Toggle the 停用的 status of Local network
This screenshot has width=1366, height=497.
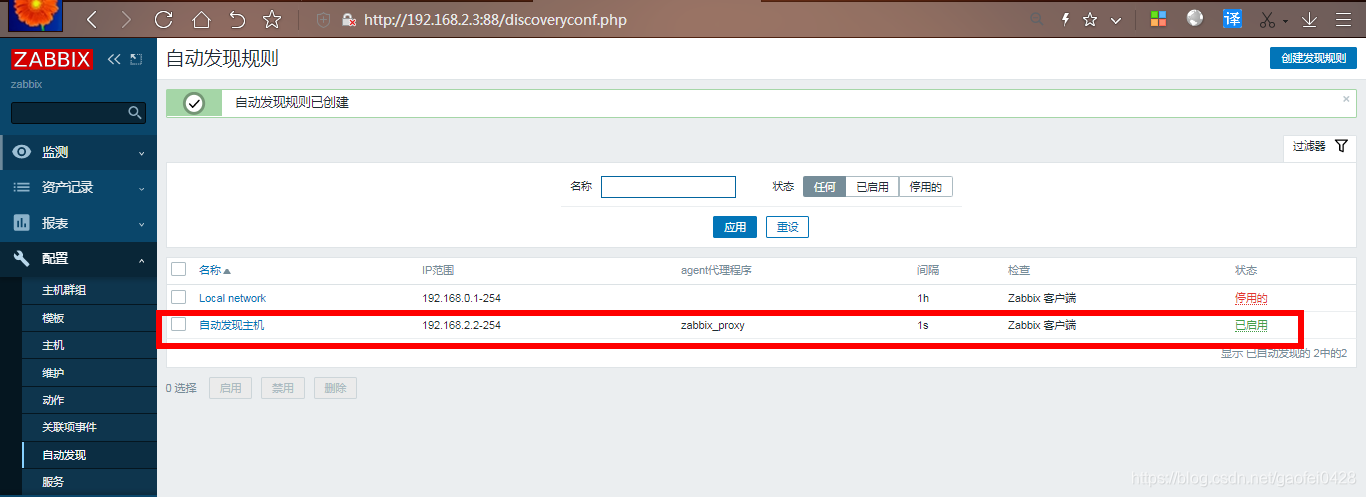(x=1251, y=298)
